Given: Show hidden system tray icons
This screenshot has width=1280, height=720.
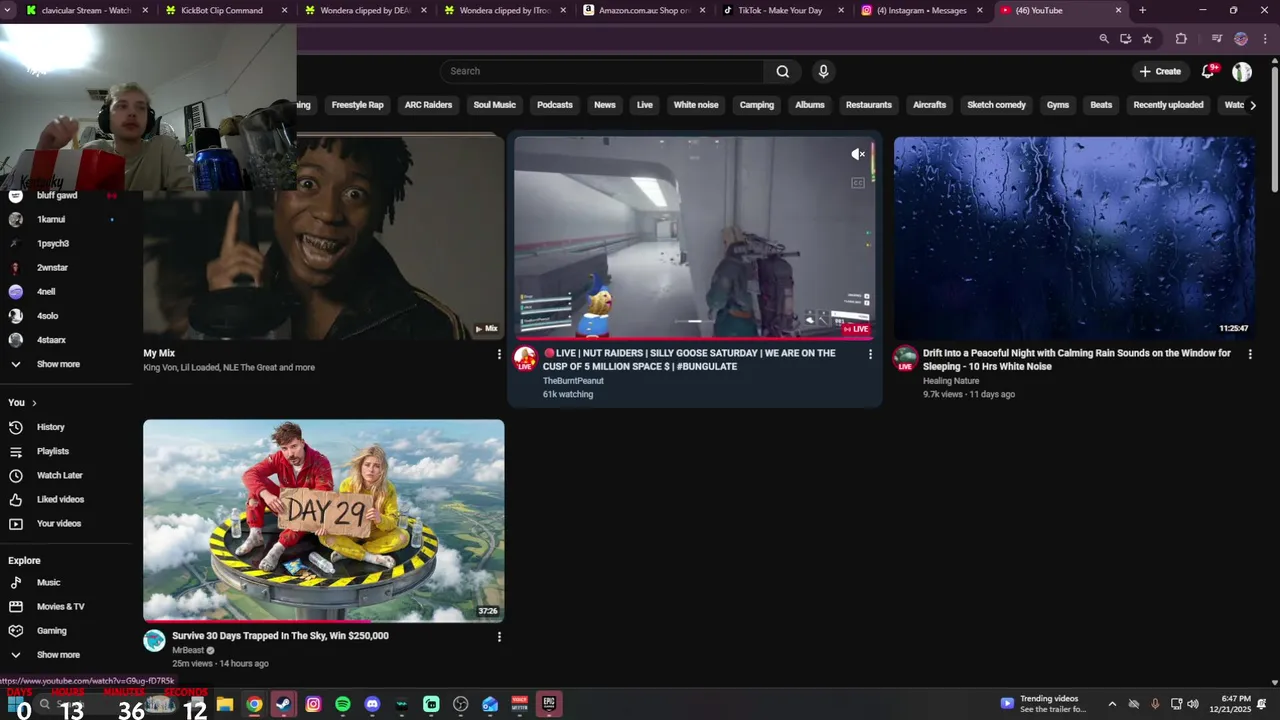Looking at the screenshot, I should point(1112,704).
